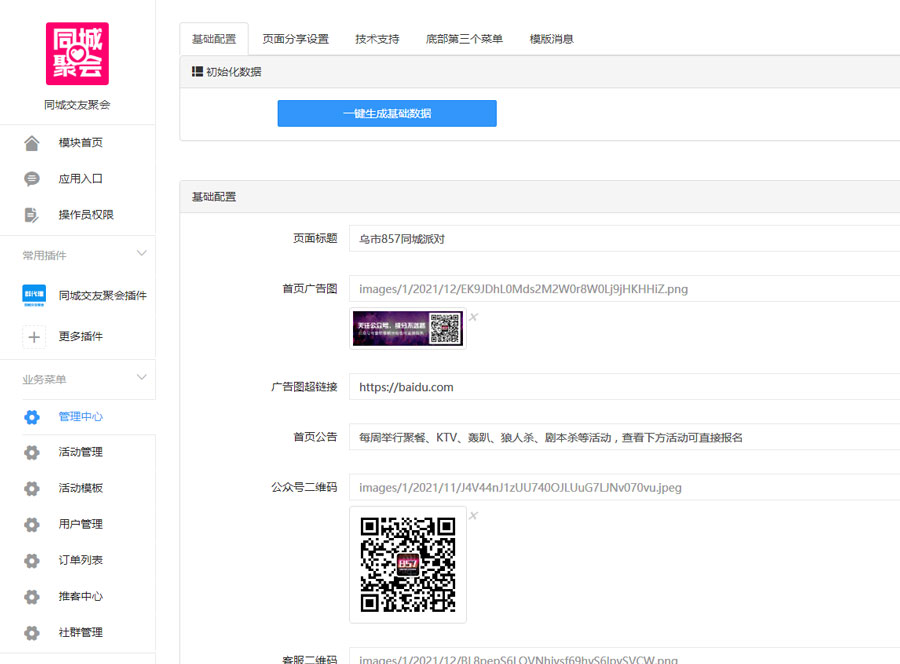Remove the 首页广告图 banner image
Screen dimensions: 900x664
pos(474,317)
